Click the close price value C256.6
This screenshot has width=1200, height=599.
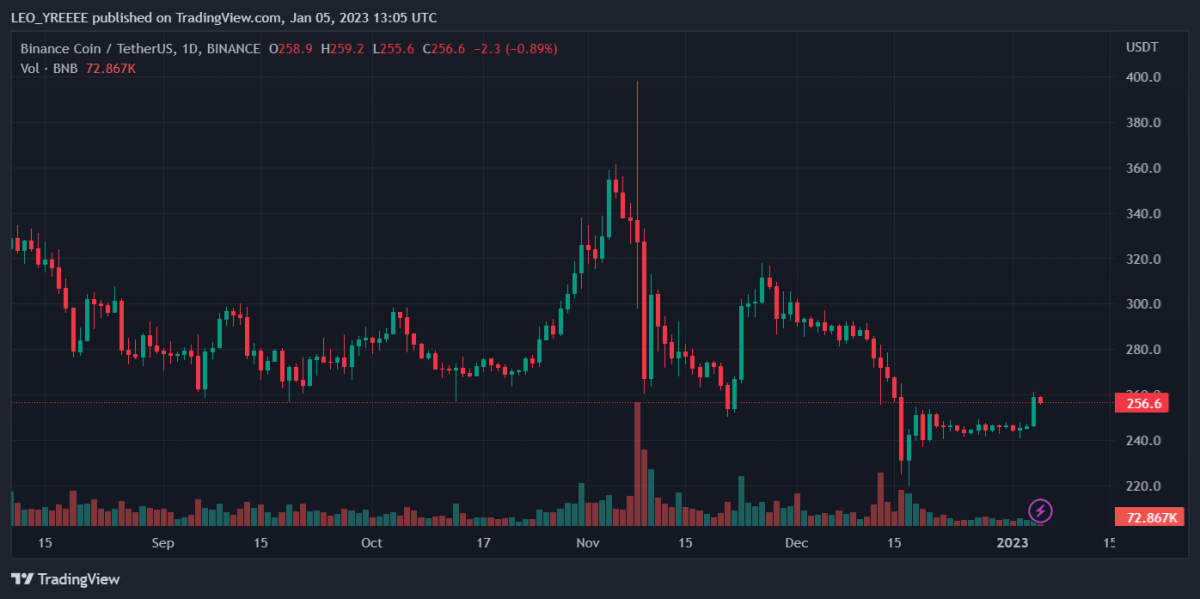tap(445, 48)
